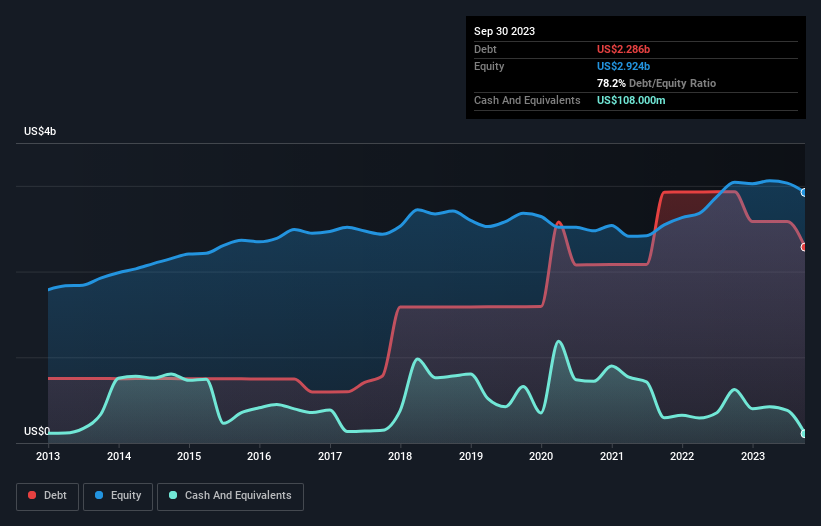Click the US$2.924b equity value
The width and height of the screenshot is (821, 526).
point(623,66)
